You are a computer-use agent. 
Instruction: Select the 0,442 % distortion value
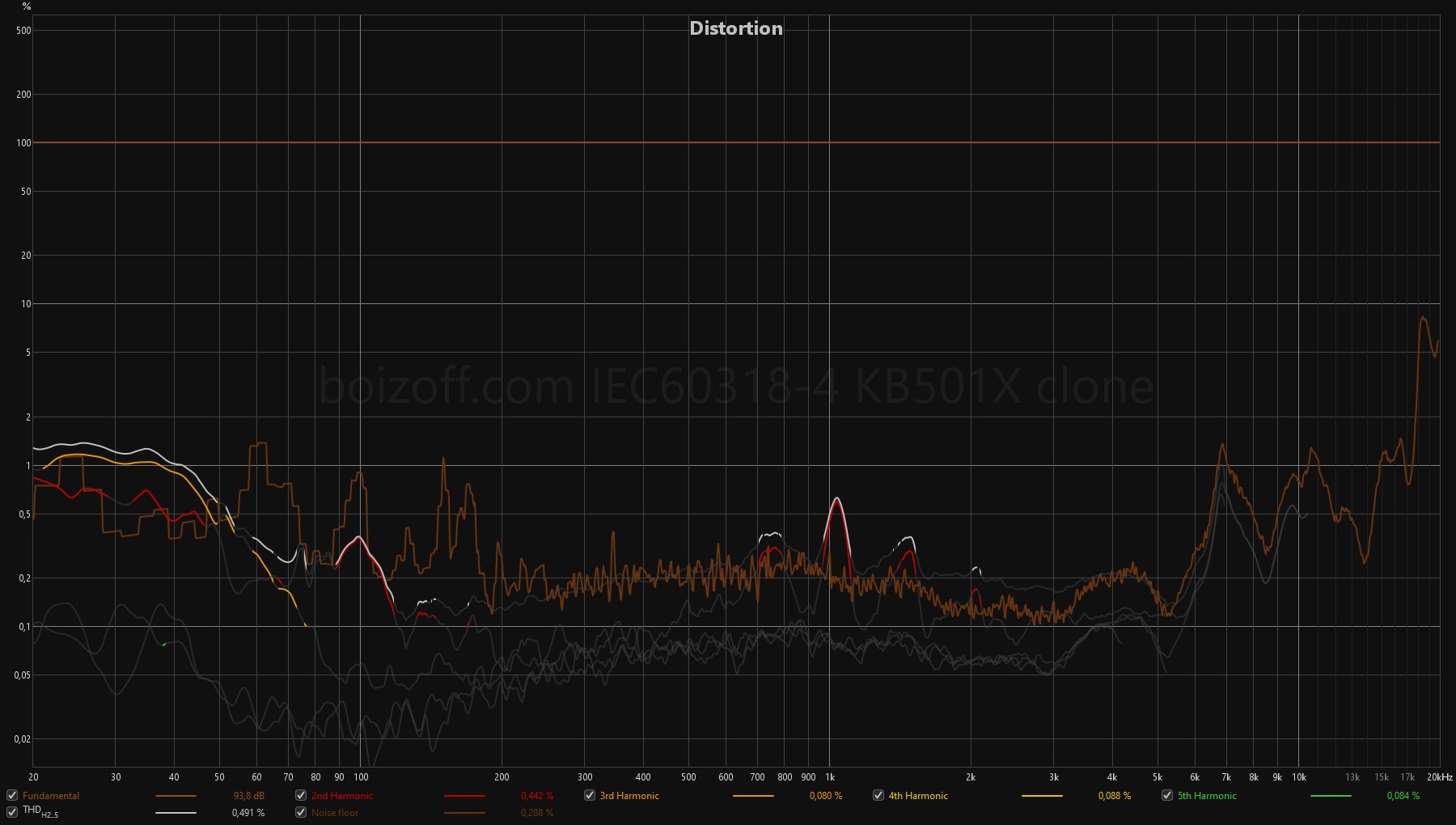tap(536, 795)
